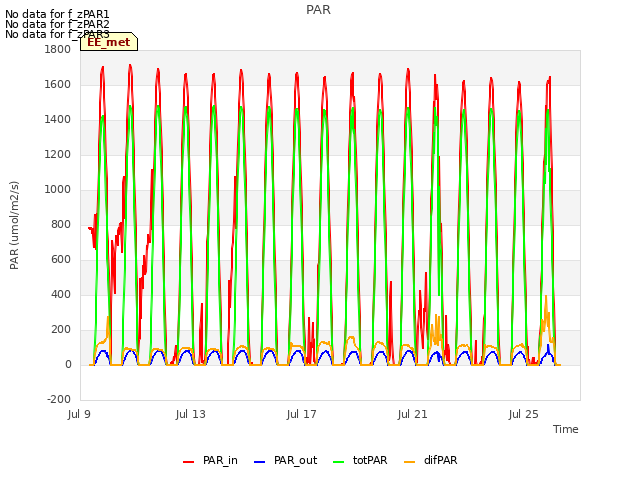Image resolution: width=640 pixels, height=480 pixels.
Task: Click the 1000 y-axis tick label
Action: click(x=58, y=189)
